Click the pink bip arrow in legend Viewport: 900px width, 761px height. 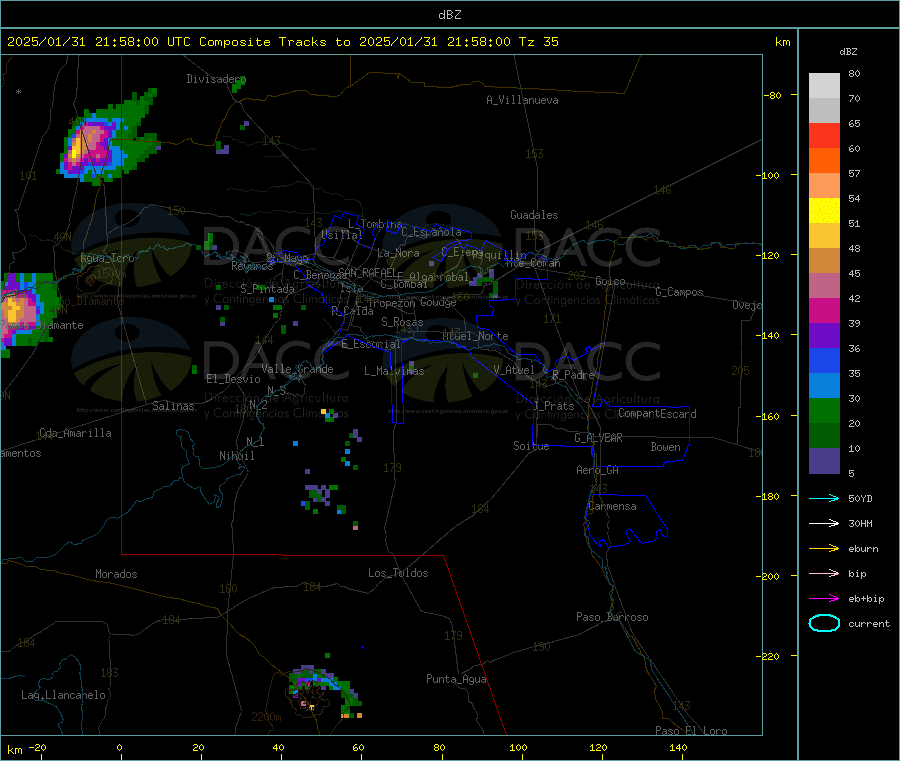click(x=824, y=573)
